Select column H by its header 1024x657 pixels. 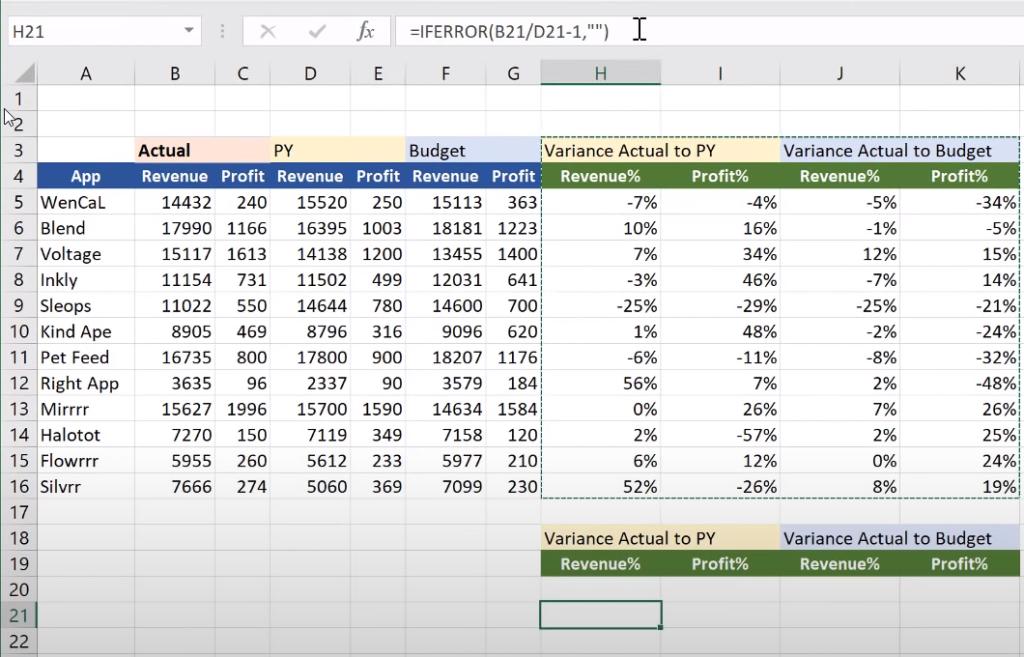[x=599, y=73]
